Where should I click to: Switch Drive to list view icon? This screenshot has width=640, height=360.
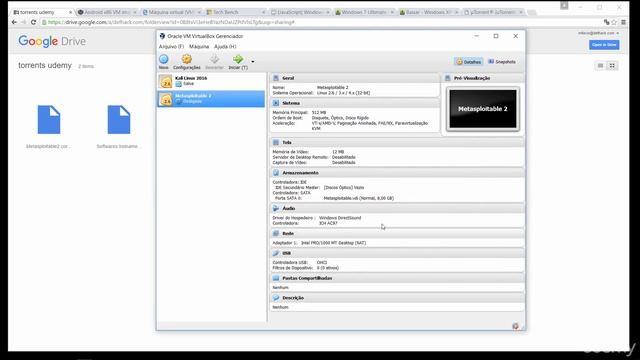[600, 66]
